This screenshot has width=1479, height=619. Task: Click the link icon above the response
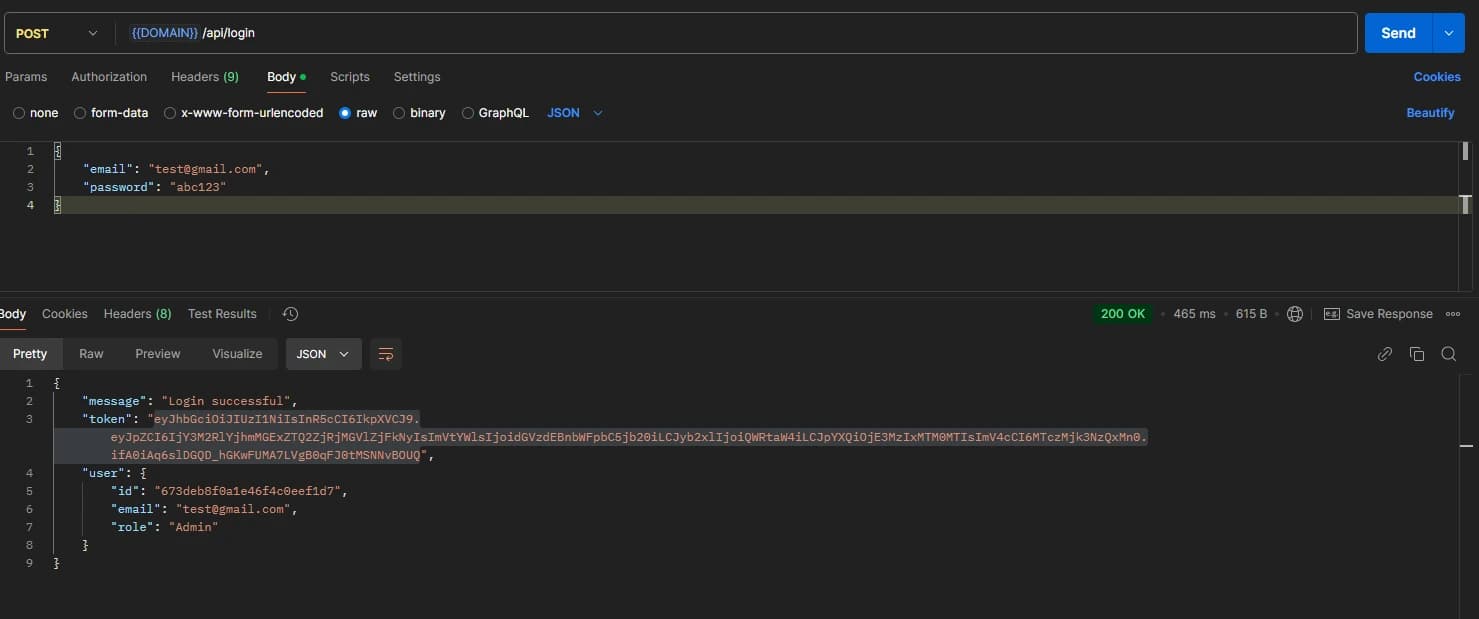[1385, 353]
